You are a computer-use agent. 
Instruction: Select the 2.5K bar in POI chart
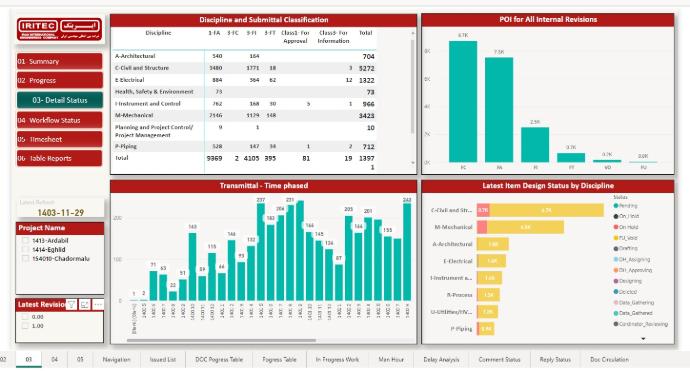535,145
